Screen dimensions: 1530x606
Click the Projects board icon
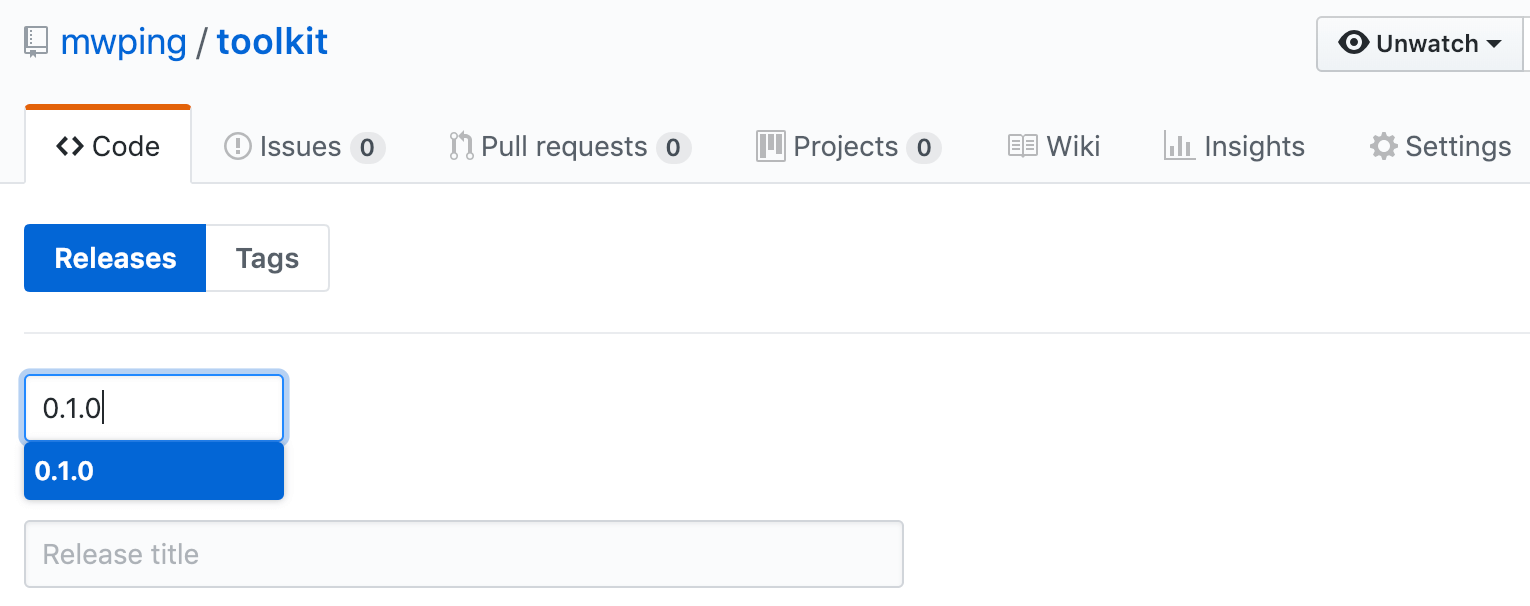click(771, 147)
